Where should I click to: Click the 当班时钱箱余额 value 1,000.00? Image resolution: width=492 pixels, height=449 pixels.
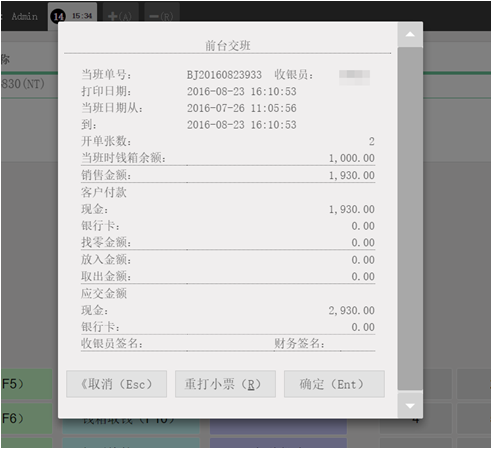coord(352,158)
